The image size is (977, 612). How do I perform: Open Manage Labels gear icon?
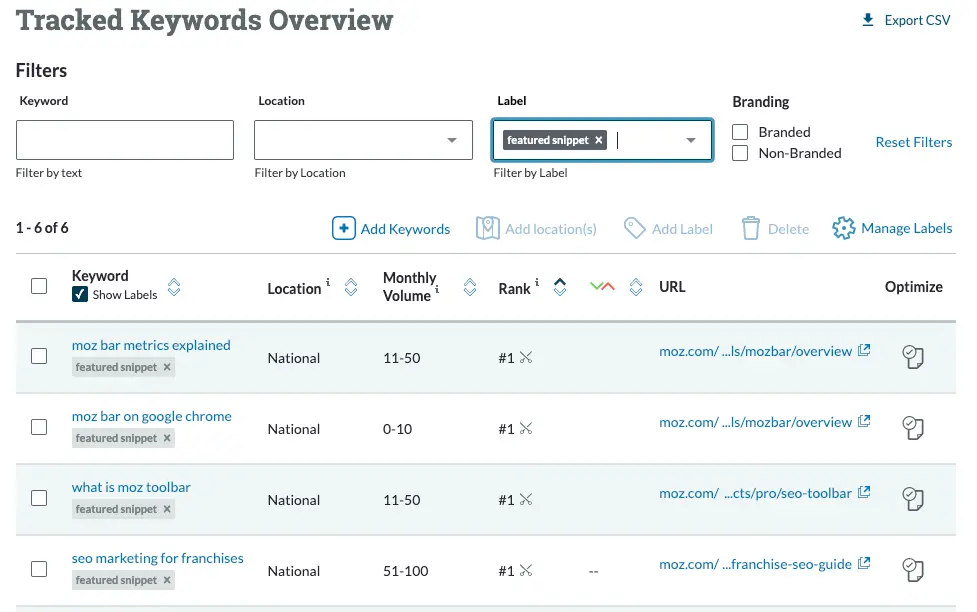[844, 229]
